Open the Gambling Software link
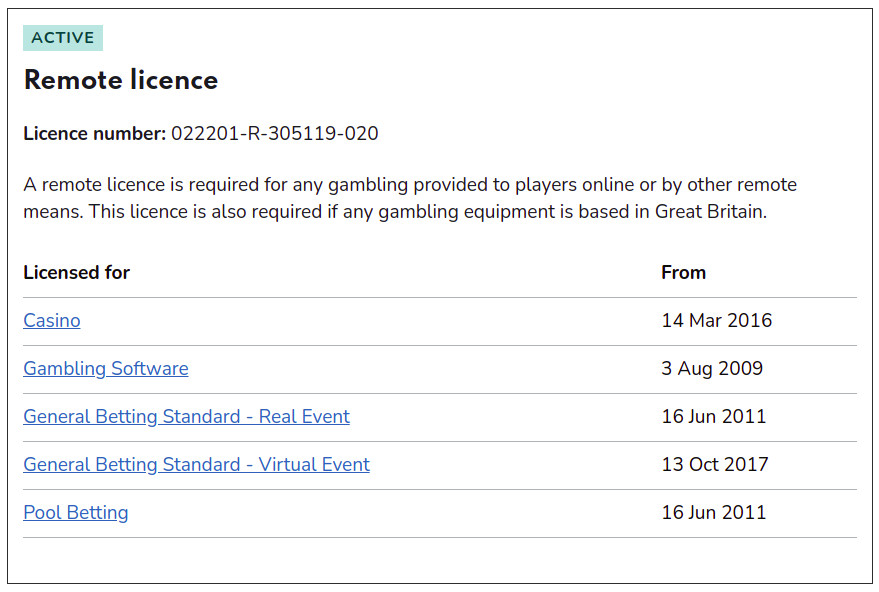Viewport: 879px width, 592px height. tap(106, 369)
